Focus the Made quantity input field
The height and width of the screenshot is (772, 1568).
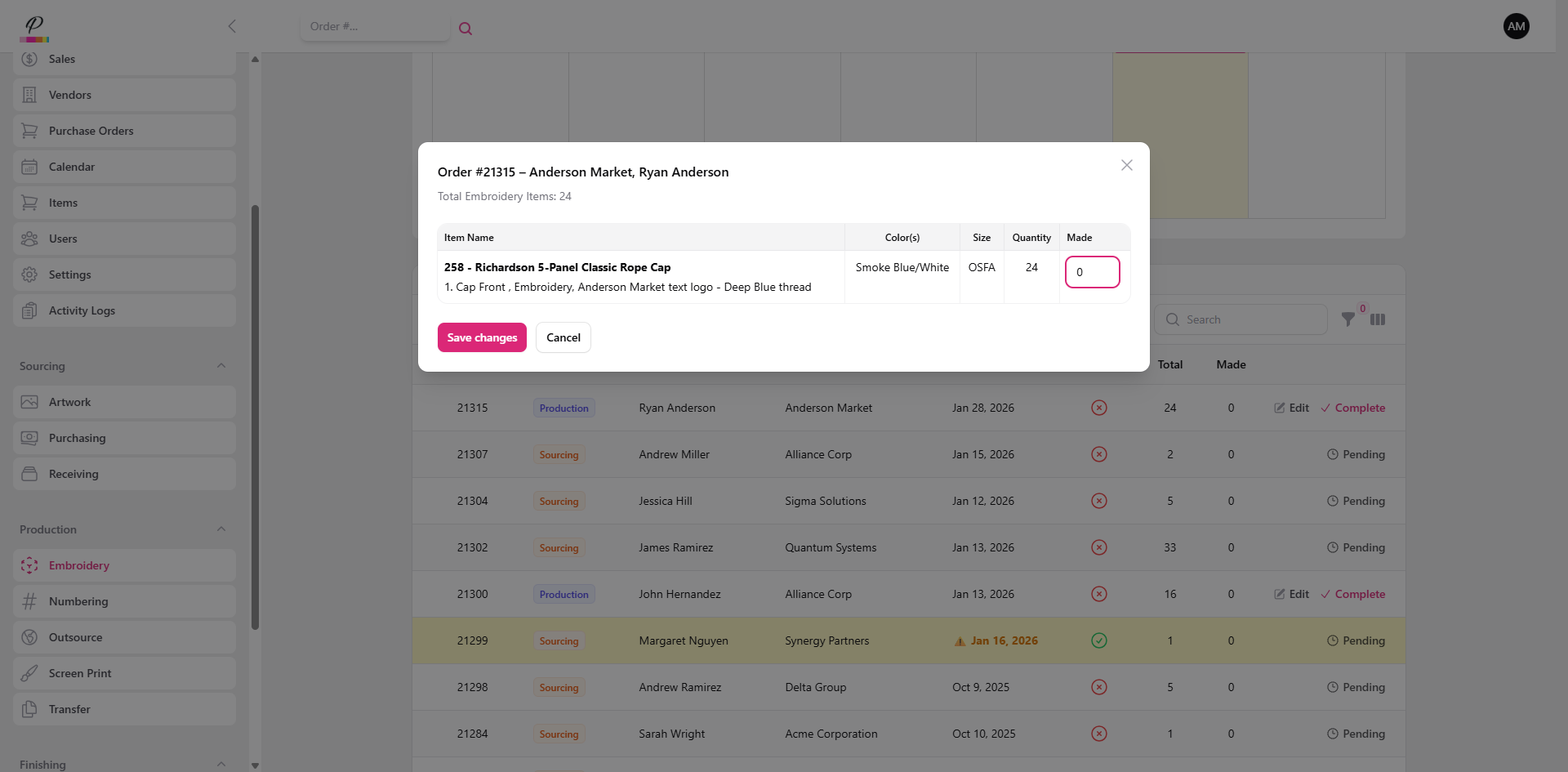pos(1092,272)
